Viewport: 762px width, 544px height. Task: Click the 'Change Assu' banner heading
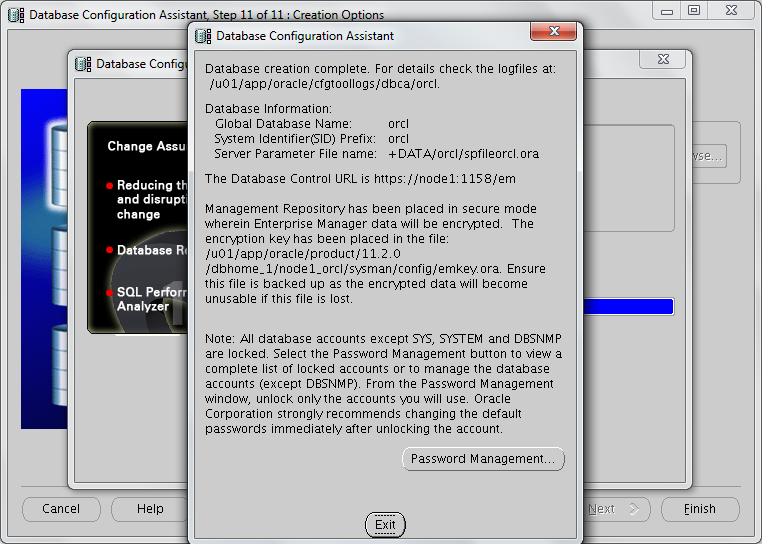(146, 146)
